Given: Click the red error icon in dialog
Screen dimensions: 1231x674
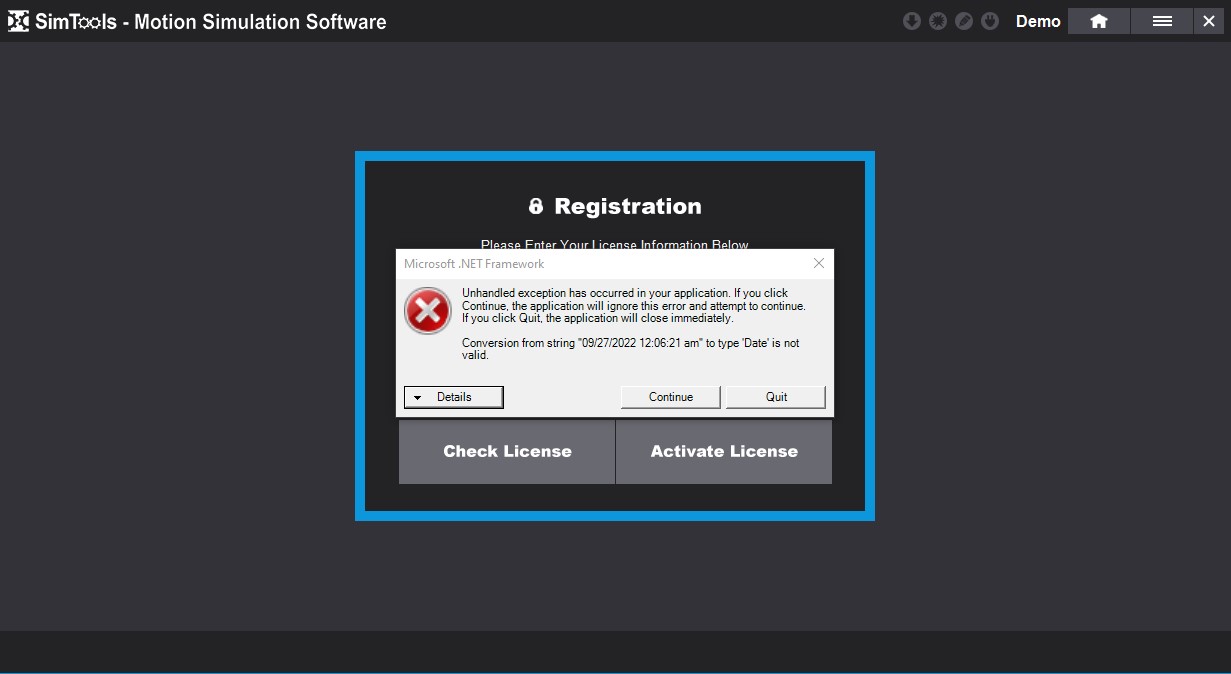Looking at the screenshot, I should 428,311.
